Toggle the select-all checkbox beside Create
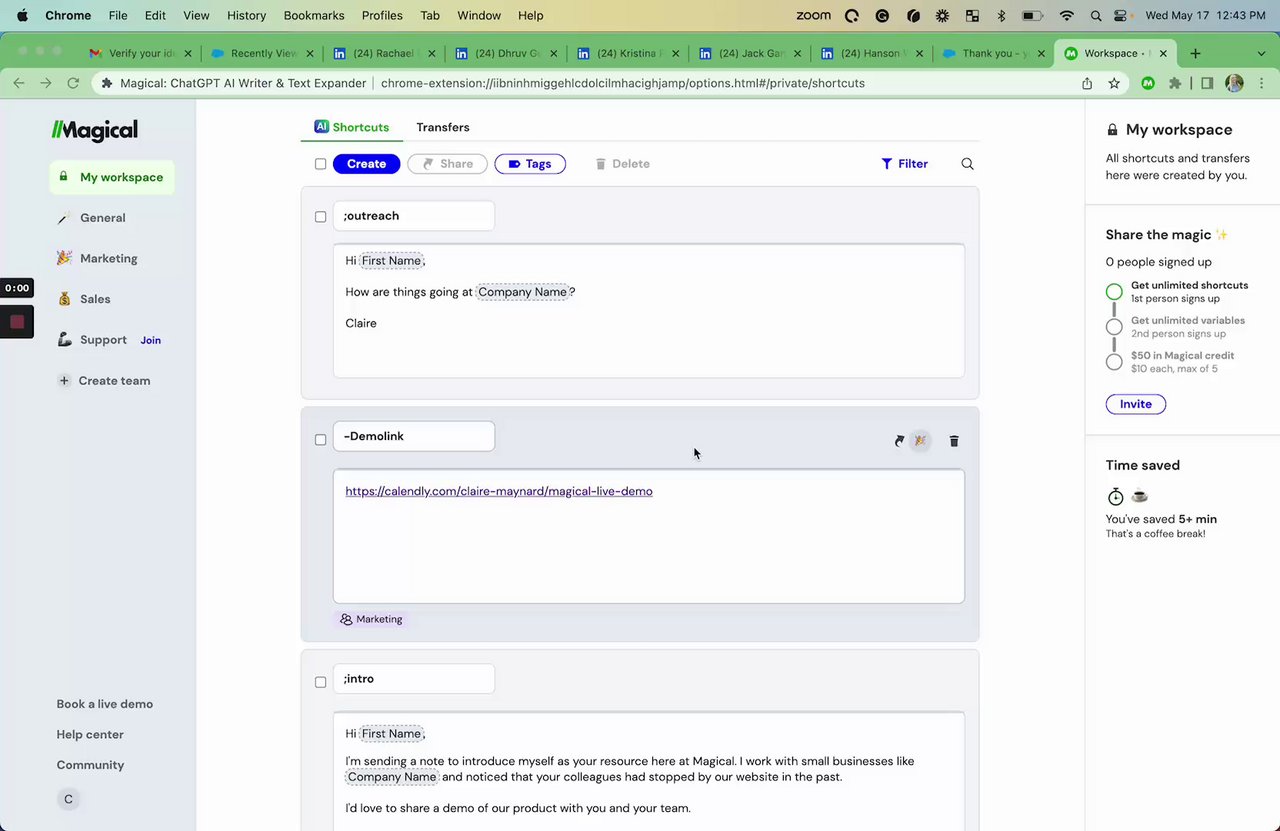Screen dimensions: 1280x831 (320, 164)
